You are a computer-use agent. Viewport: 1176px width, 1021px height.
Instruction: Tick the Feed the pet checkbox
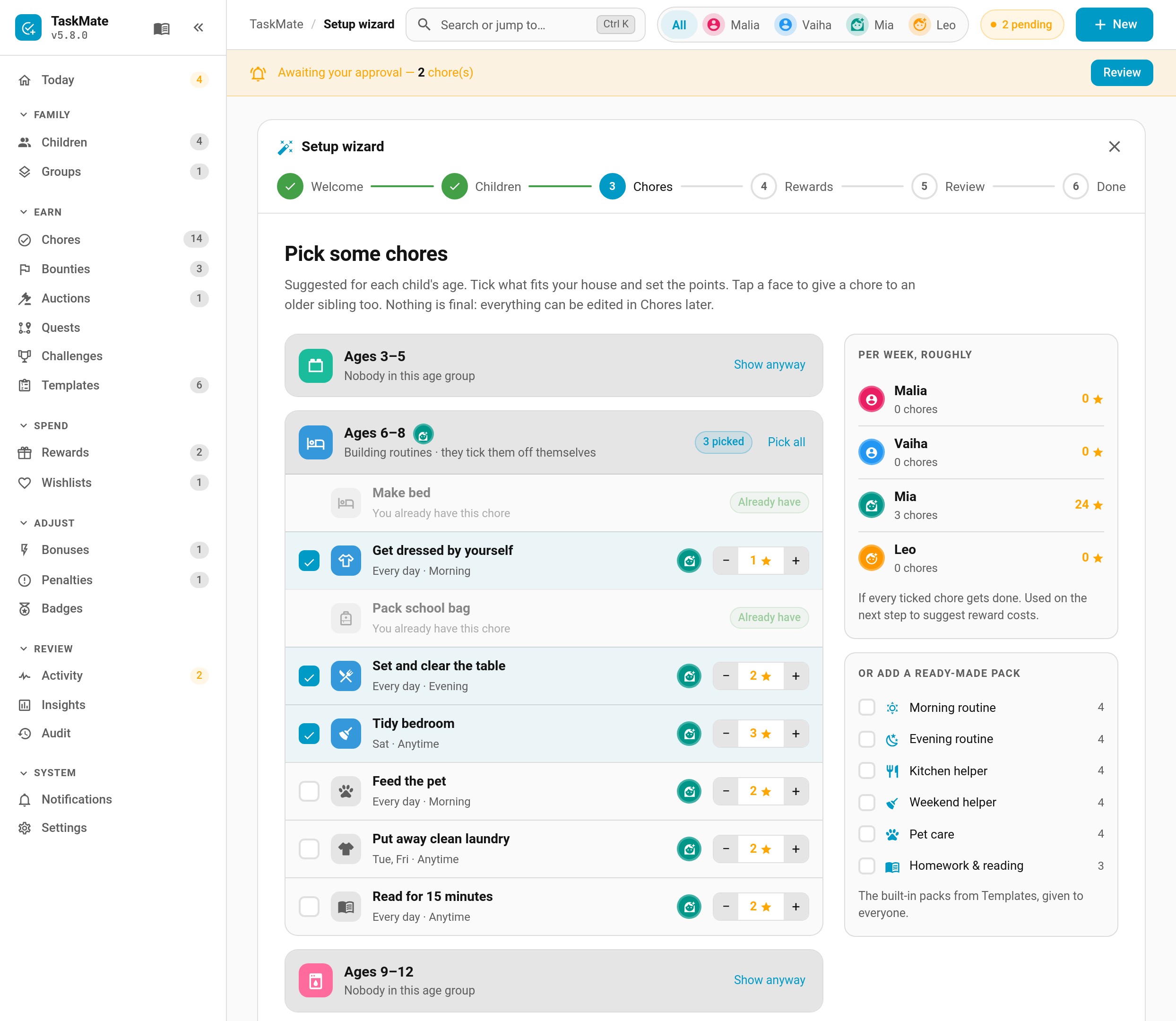(x=310, y=791)
